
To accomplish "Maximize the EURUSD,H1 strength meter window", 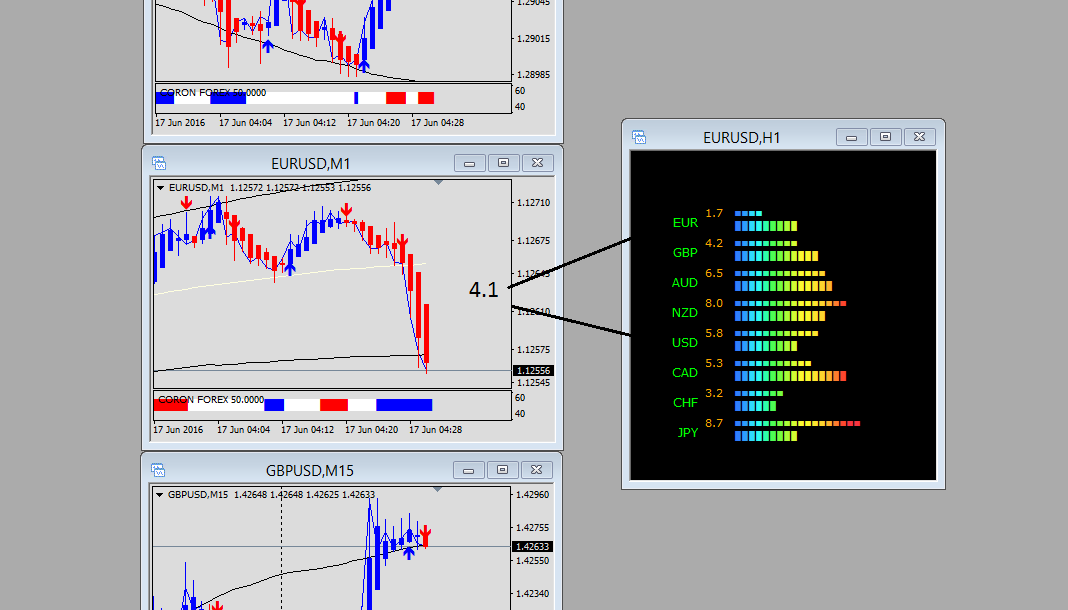I will click(x=885, y=138).
